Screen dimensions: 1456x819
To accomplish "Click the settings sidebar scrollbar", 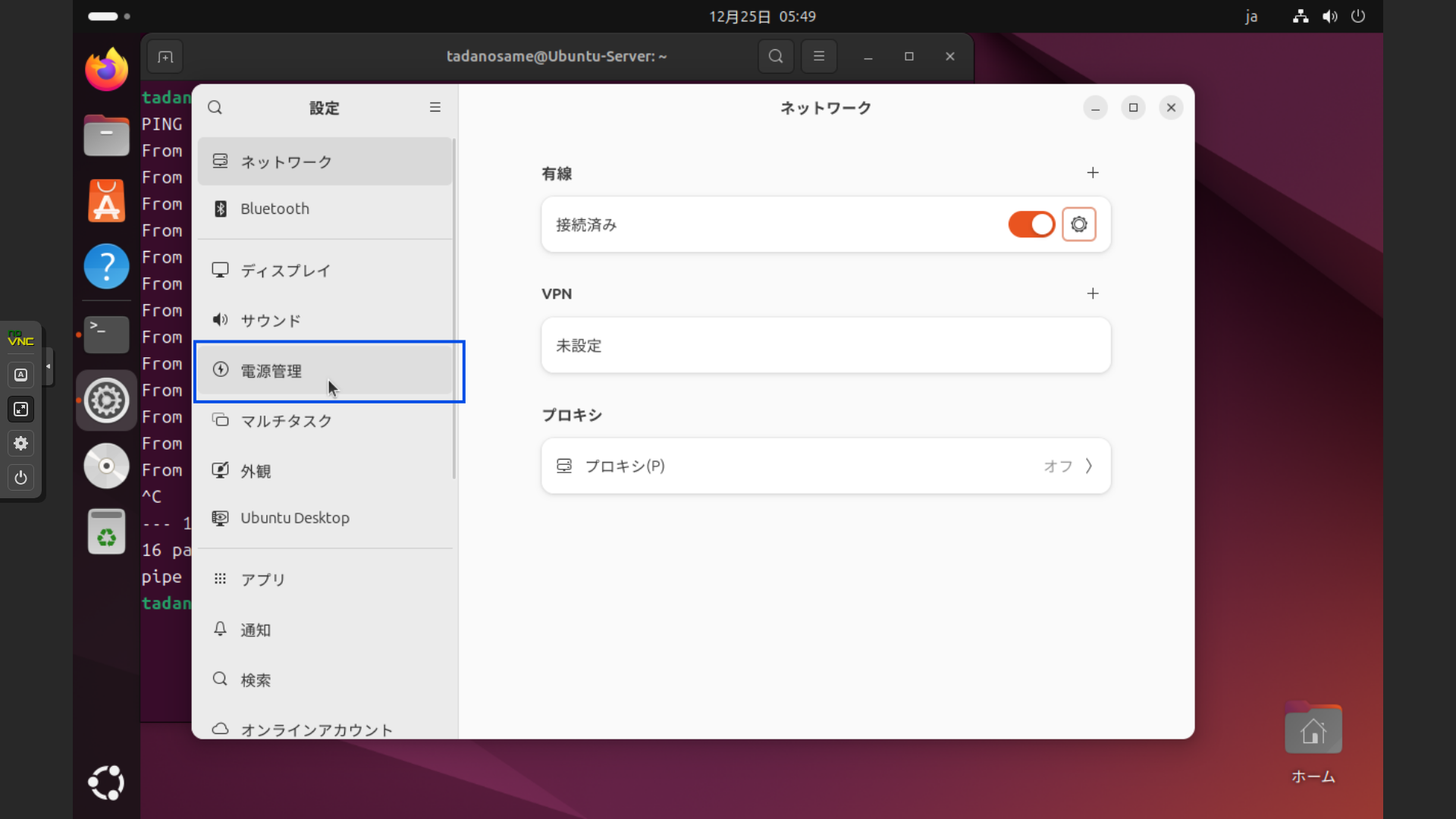I will 454,309.
